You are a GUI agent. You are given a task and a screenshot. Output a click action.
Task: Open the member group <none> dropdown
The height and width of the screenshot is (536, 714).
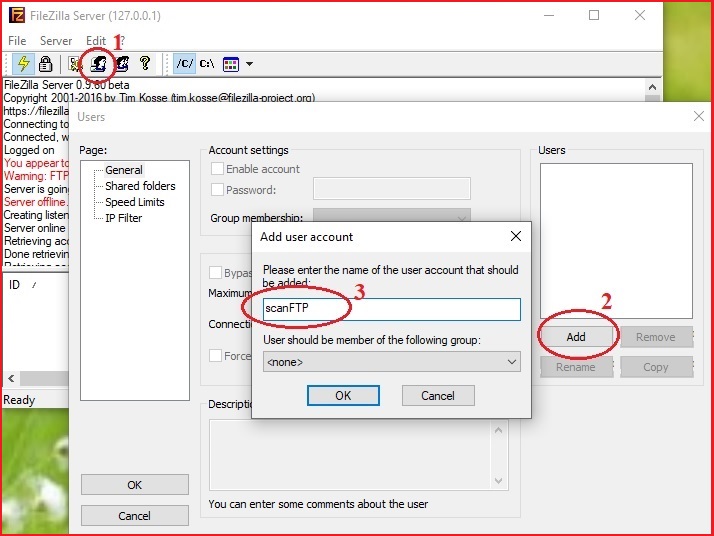coord(392,362)
